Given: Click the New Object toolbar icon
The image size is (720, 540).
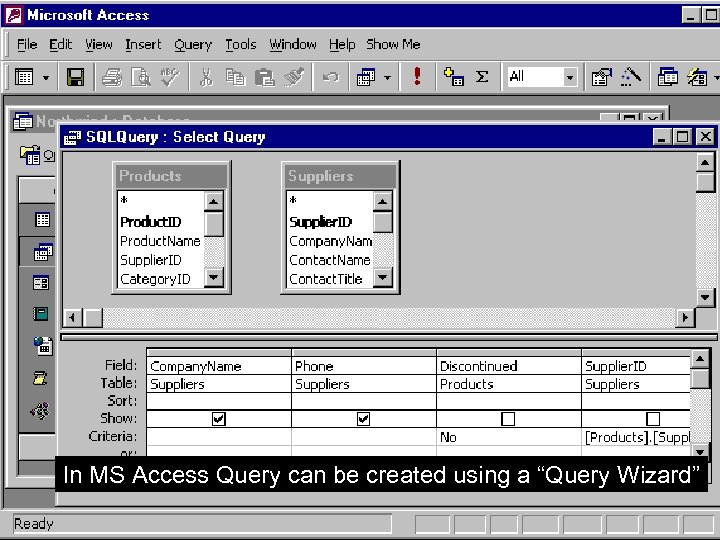Looking at the screenshot, I should tap(697, 77).
